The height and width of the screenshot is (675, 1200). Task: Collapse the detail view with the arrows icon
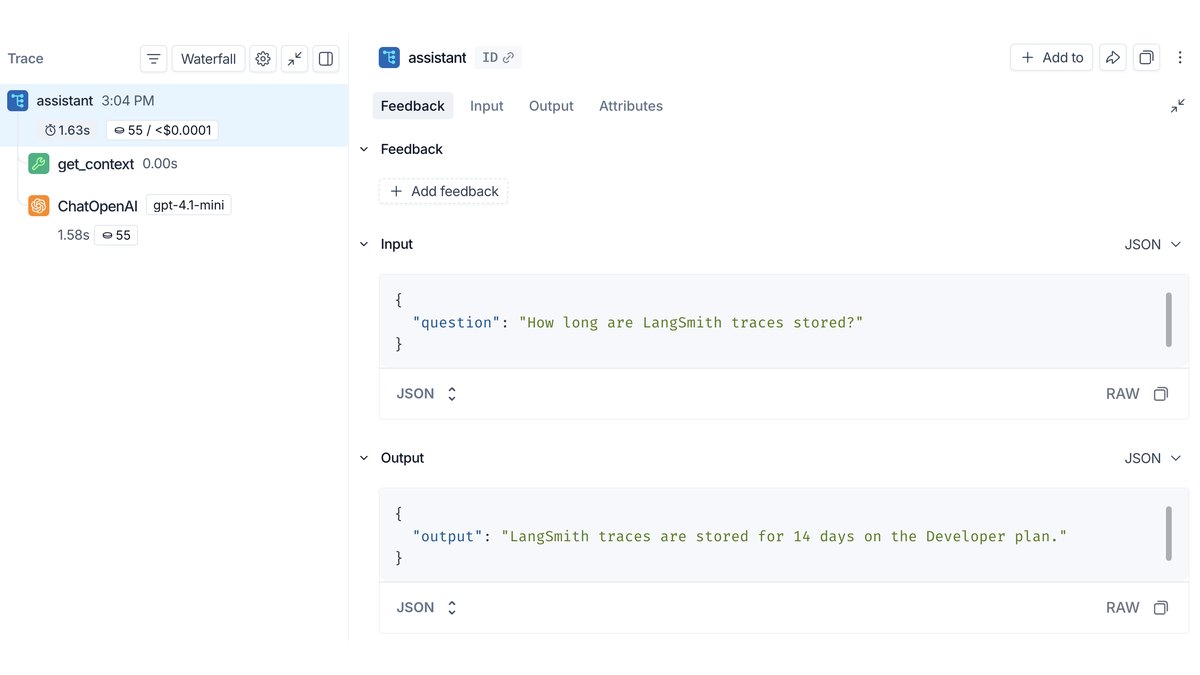click(x=1178, y=106)
